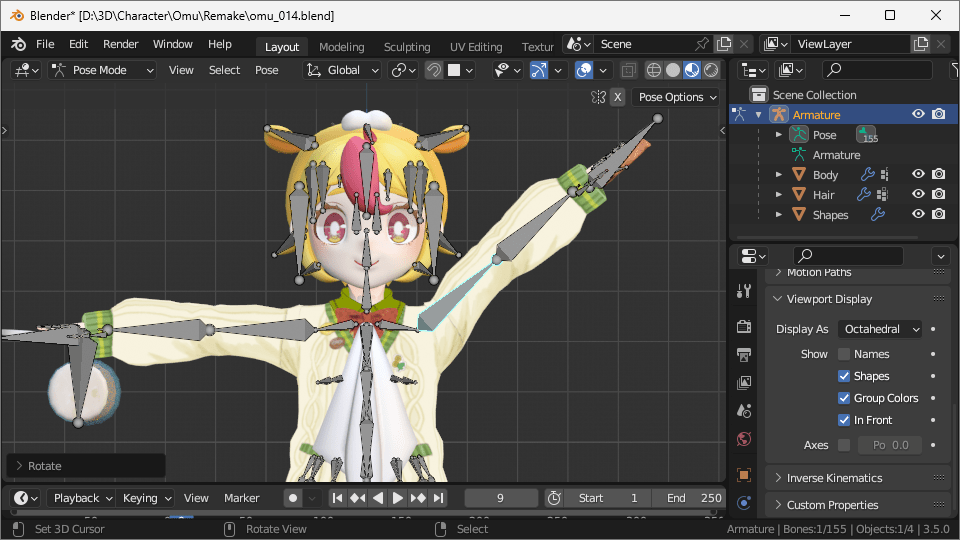Uncheck the In Front checkbox

[x=844, y=420]
